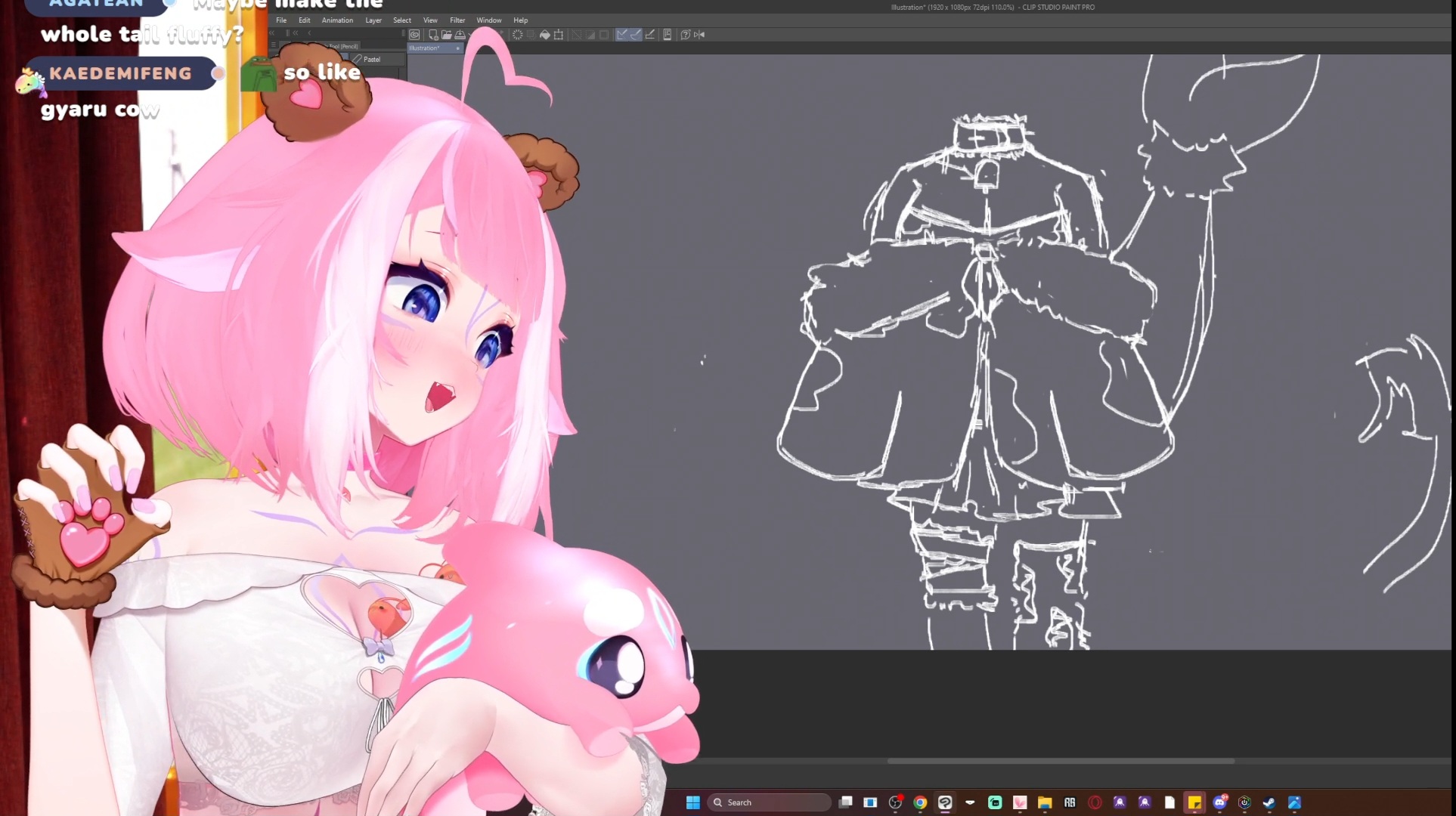Click the Scale/Rotate transform icon

(559, 35)
